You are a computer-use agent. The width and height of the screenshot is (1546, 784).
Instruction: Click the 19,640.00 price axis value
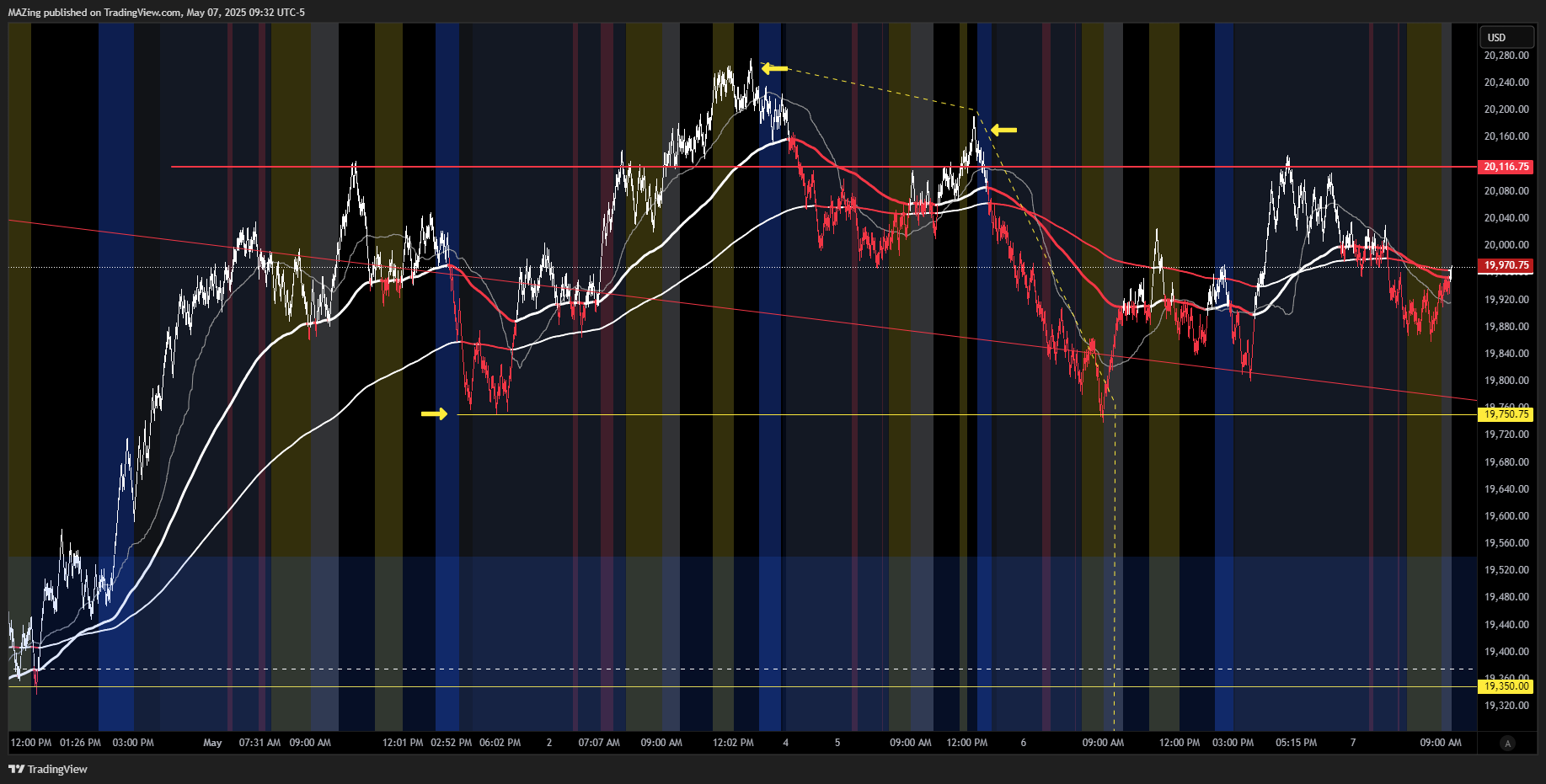[1506, 489]
